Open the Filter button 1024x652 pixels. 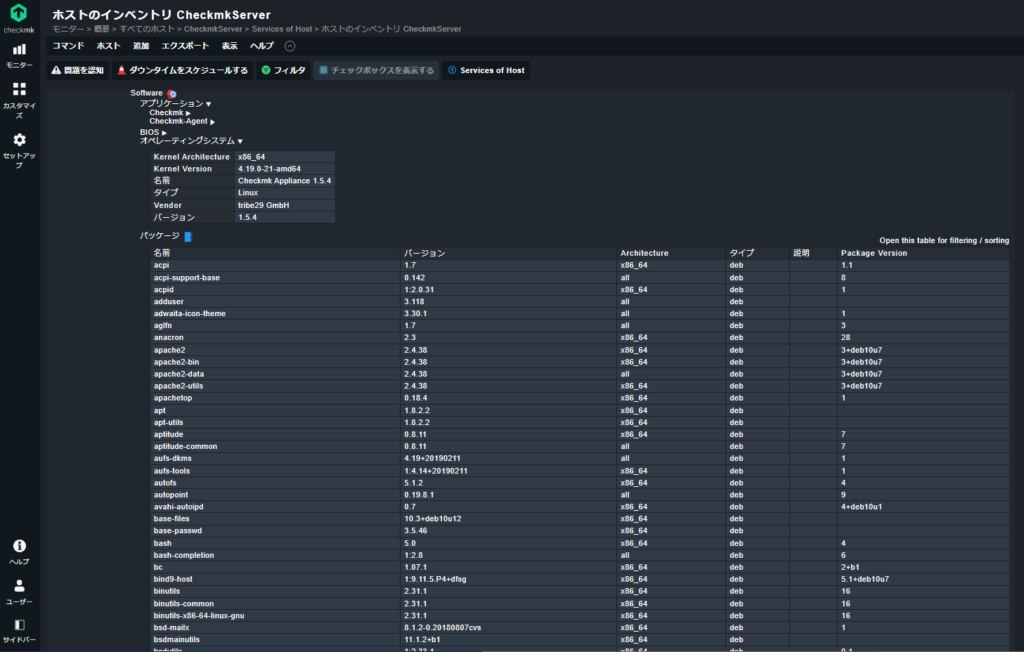[283, 71]
